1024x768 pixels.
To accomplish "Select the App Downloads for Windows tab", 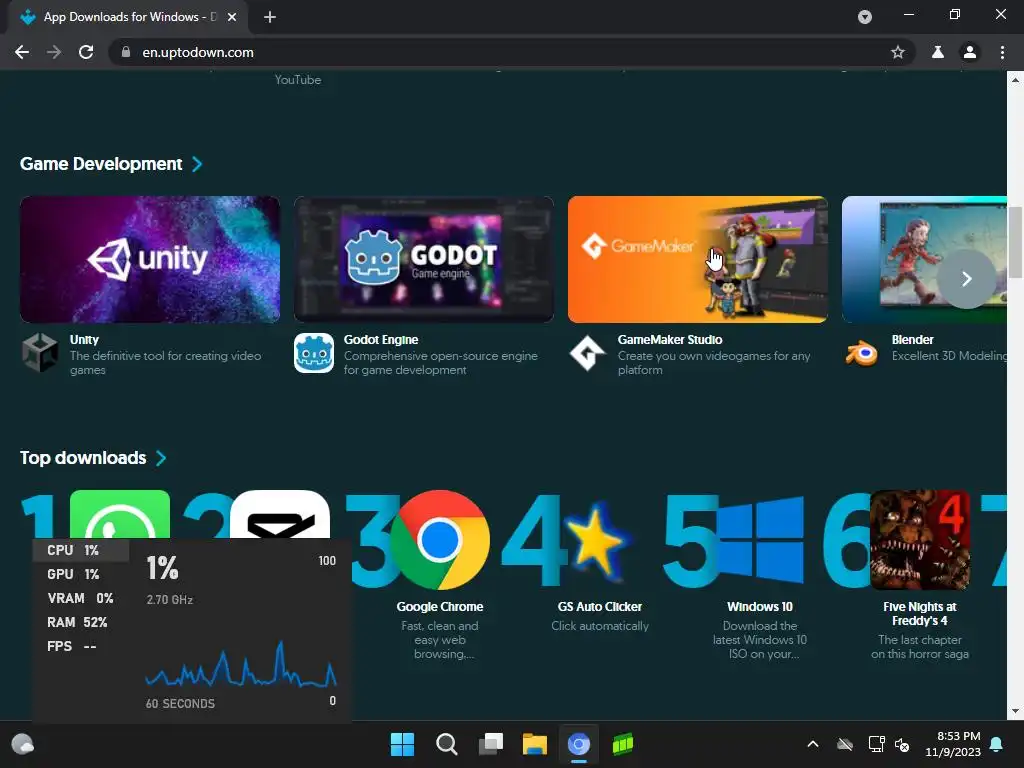I will click(128, 17).
